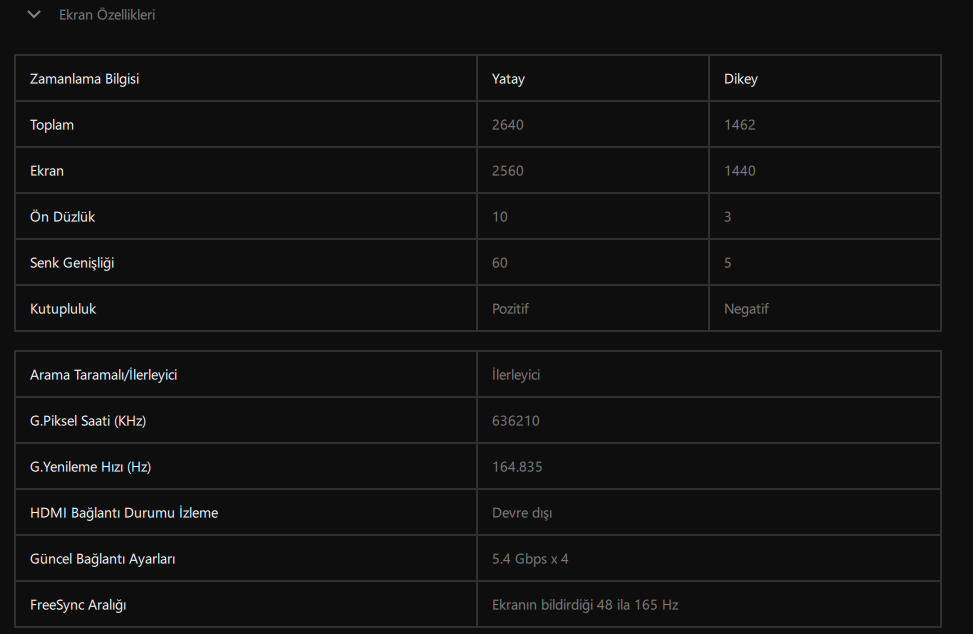Select HDMI Bağlantı Durumu İzleme Devre dışı value

(x=522, y=512)
